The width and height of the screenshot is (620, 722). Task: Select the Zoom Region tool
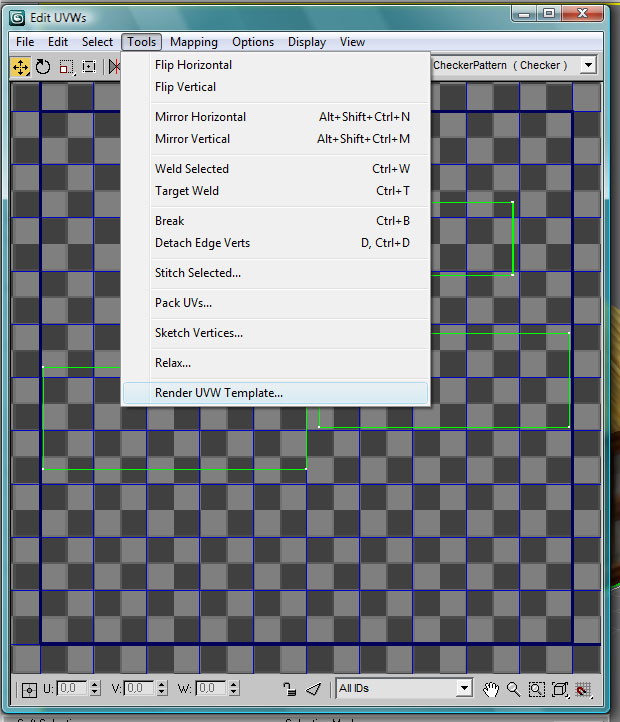coord(536,689)
